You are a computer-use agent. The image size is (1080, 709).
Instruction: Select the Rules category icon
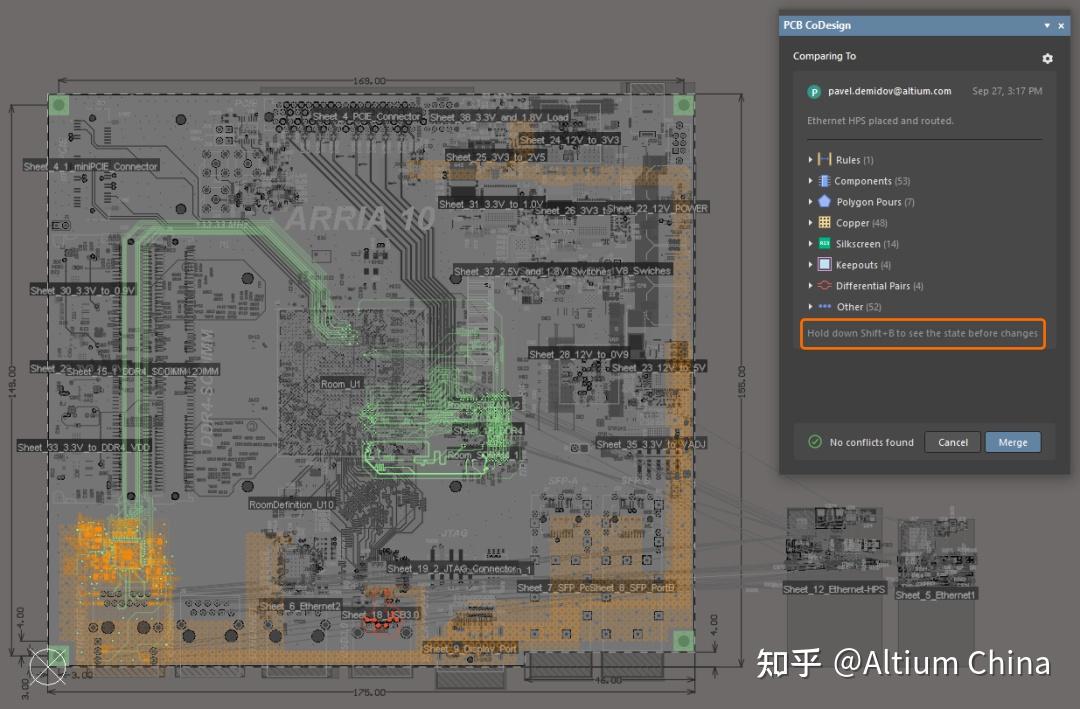pos(823,159)
